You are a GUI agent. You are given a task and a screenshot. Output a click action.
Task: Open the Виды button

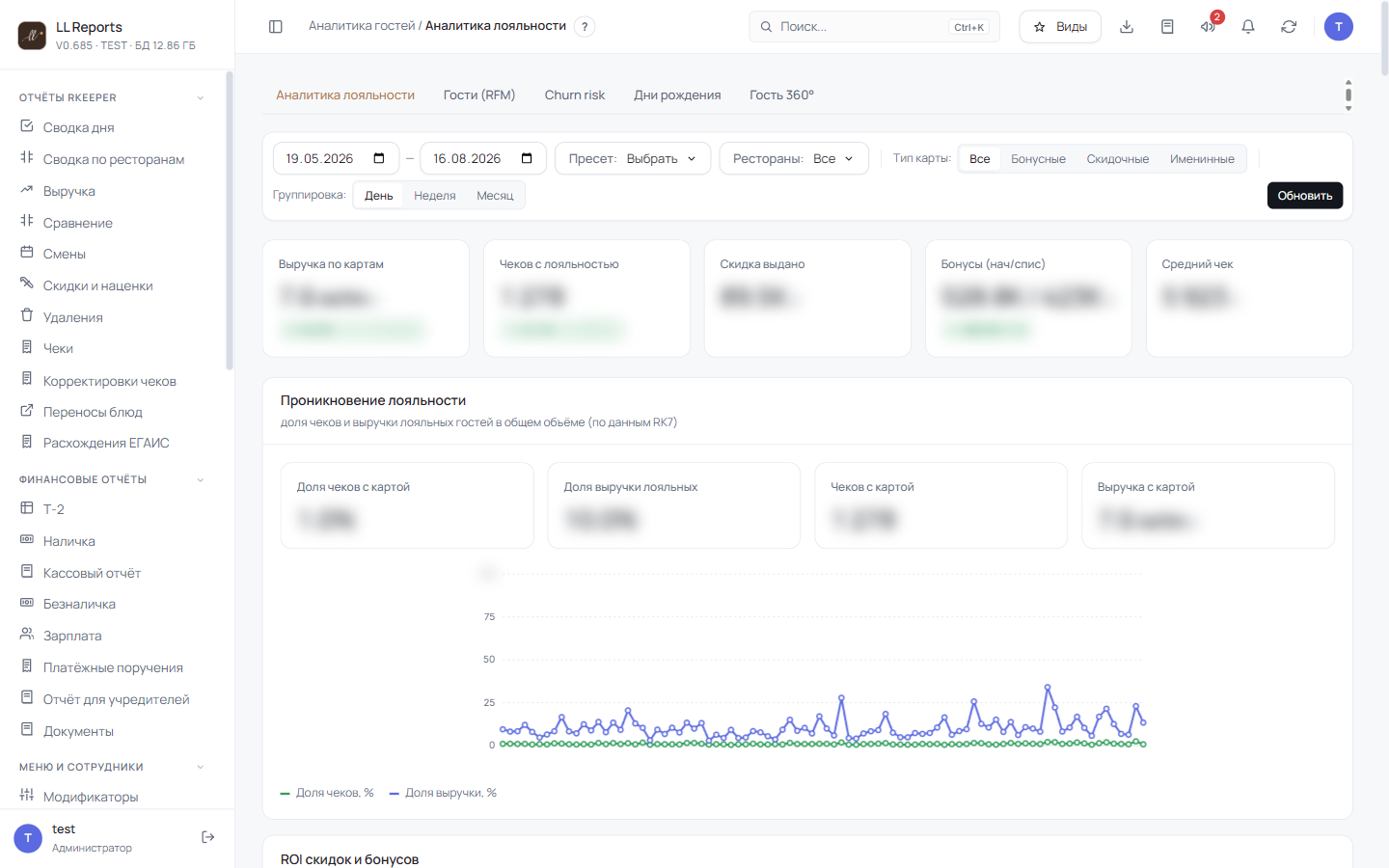point(1060,27)
